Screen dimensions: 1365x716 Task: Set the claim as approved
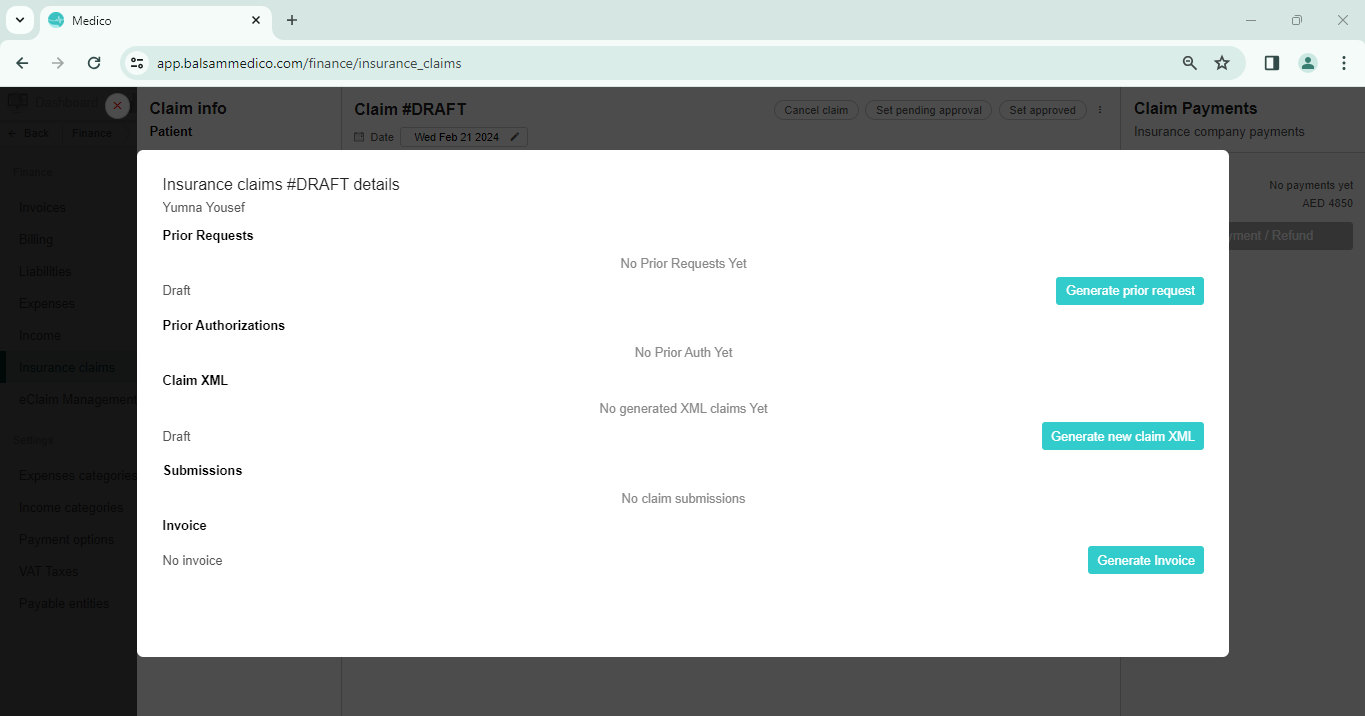tap(1042, 110)
